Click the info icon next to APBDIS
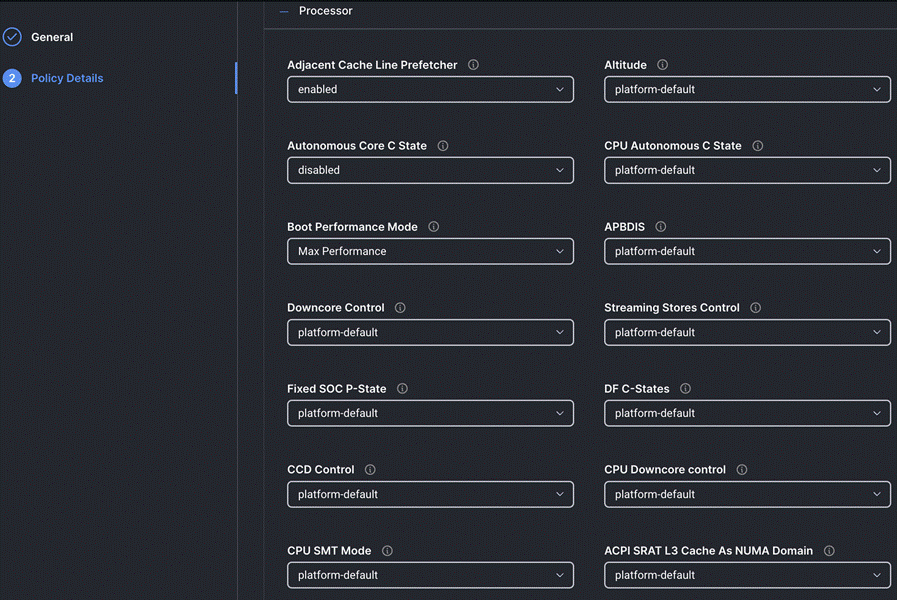Viewport: 897px width, 600px height. (x=660, y=226)
